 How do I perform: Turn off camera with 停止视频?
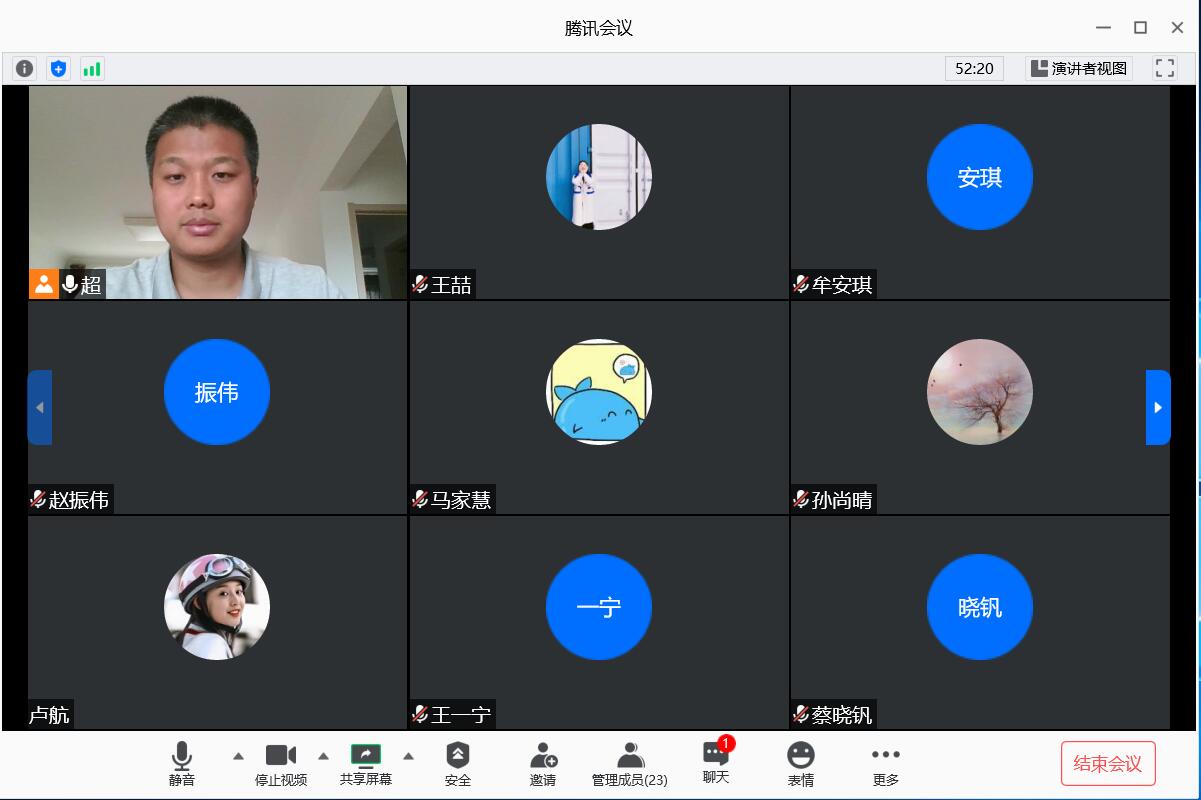click(x=281, y=764)
